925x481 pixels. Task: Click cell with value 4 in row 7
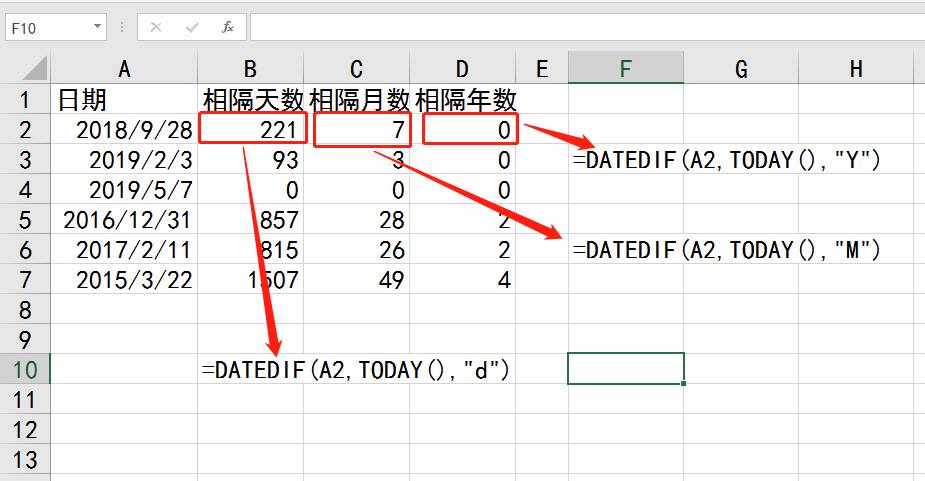(462, 280)
